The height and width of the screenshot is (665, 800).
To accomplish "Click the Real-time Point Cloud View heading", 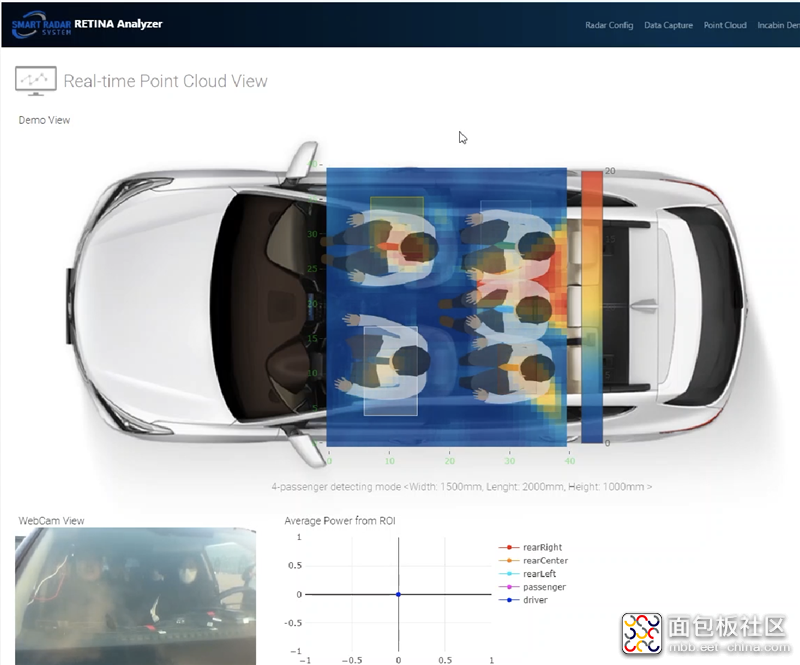I will pos(165,81).
